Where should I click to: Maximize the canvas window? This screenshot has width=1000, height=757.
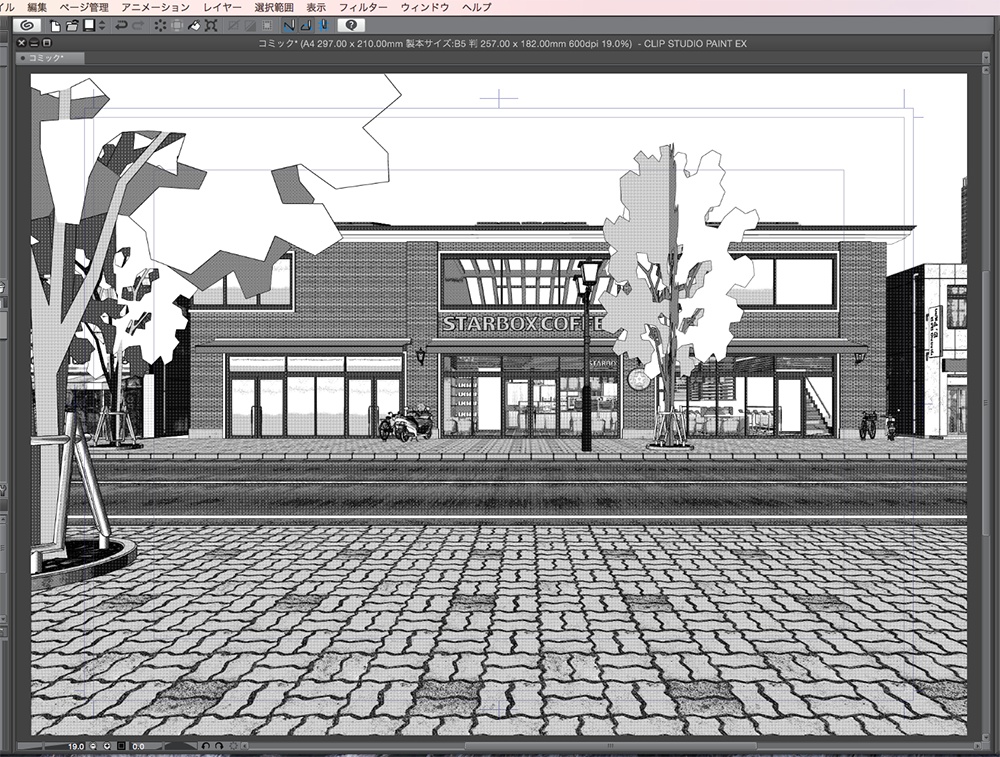tap(46, 43)
